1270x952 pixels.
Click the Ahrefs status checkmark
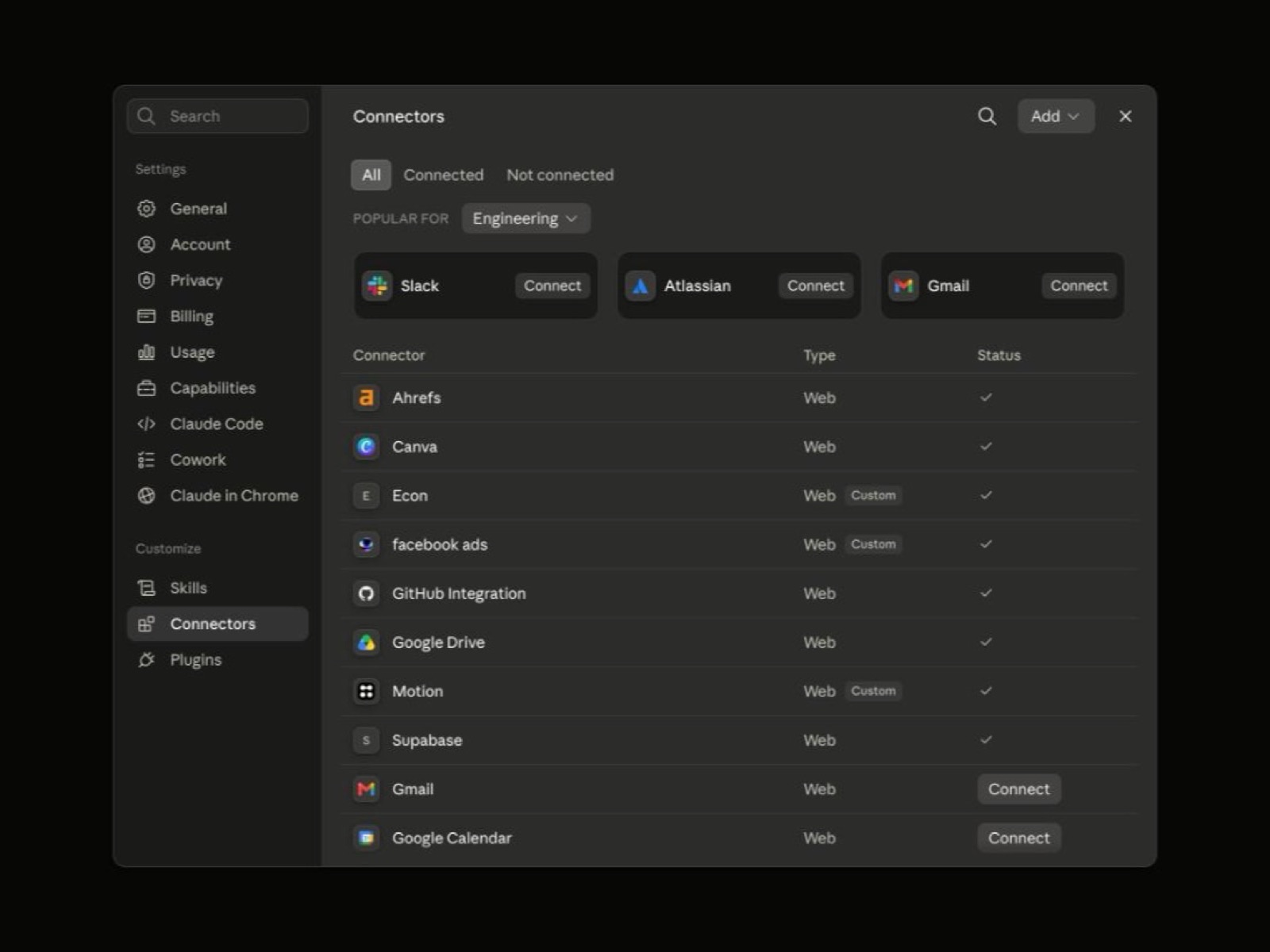[x=986, y=397]
